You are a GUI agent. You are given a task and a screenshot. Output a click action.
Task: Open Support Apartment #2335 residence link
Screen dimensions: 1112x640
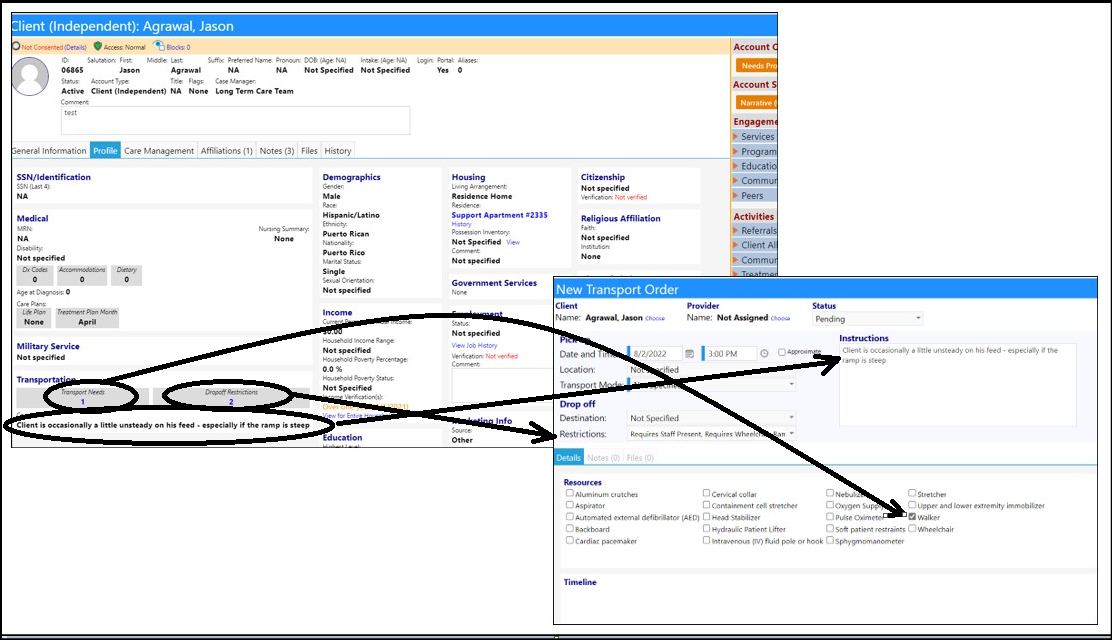click(x=499, y=215)
